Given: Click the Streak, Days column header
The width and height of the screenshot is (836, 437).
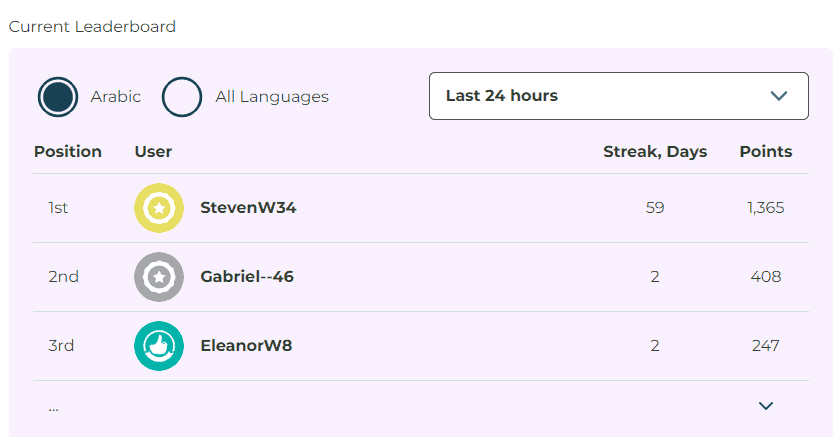Looking at the screenshot, I should click(x=655, y=152).
